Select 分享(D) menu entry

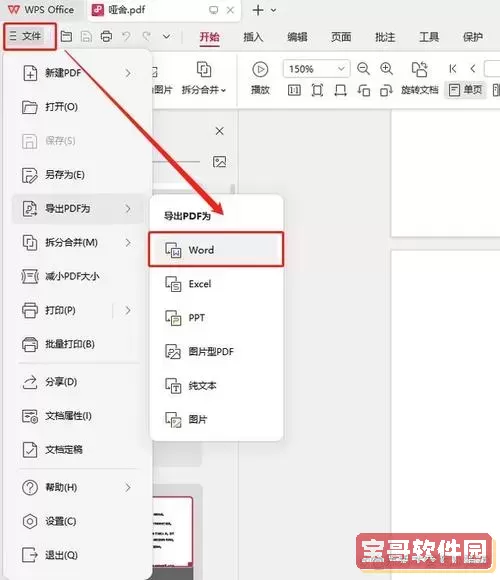[x=78, y=382]
